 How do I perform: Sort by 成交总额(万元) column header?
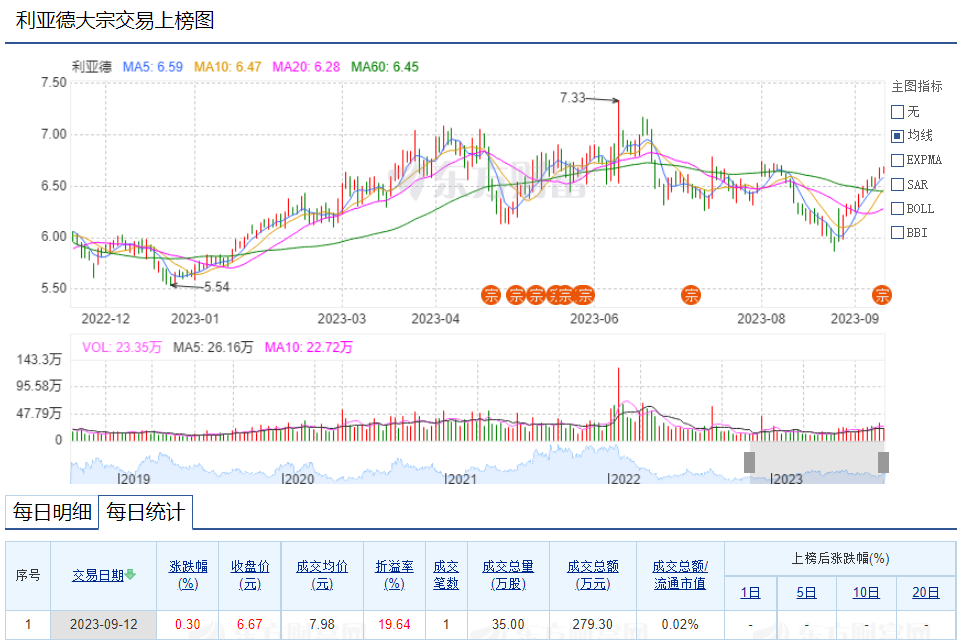point(593,574)
